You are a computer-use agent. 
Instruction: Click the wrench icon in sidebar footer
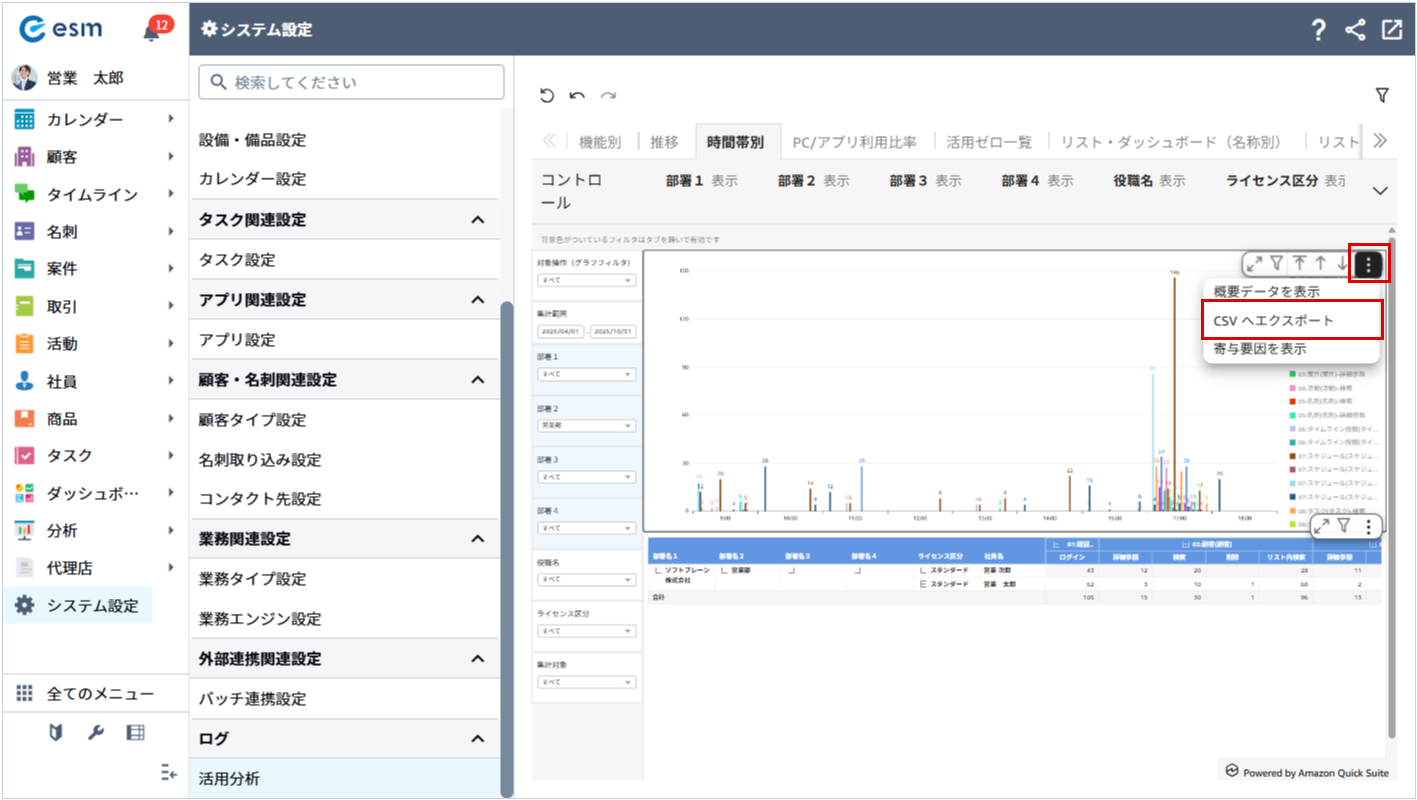96,733
